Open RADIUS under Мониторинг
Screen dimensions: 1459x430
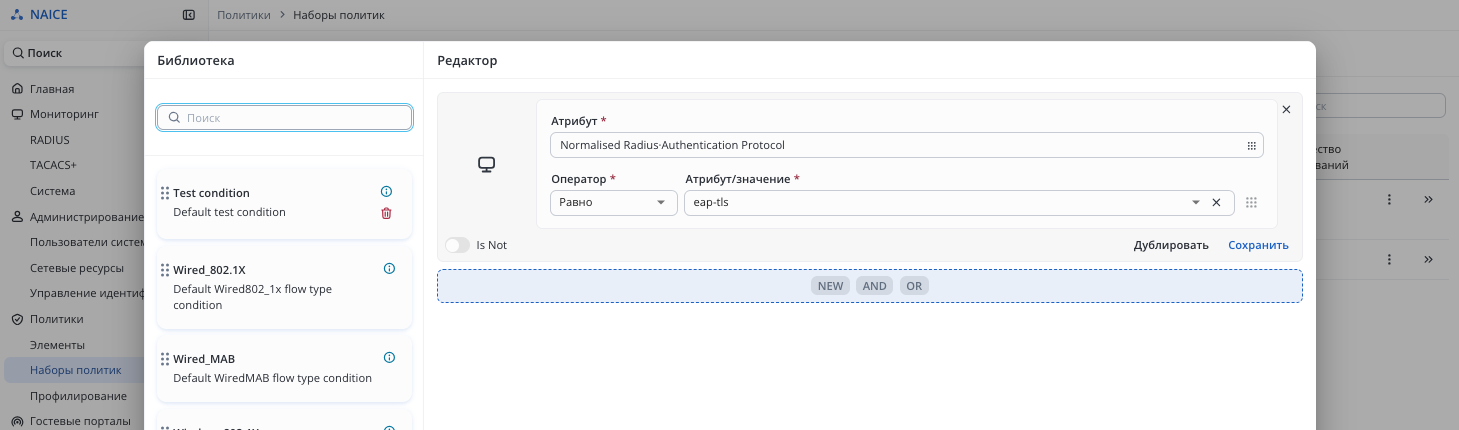point(50,140)
